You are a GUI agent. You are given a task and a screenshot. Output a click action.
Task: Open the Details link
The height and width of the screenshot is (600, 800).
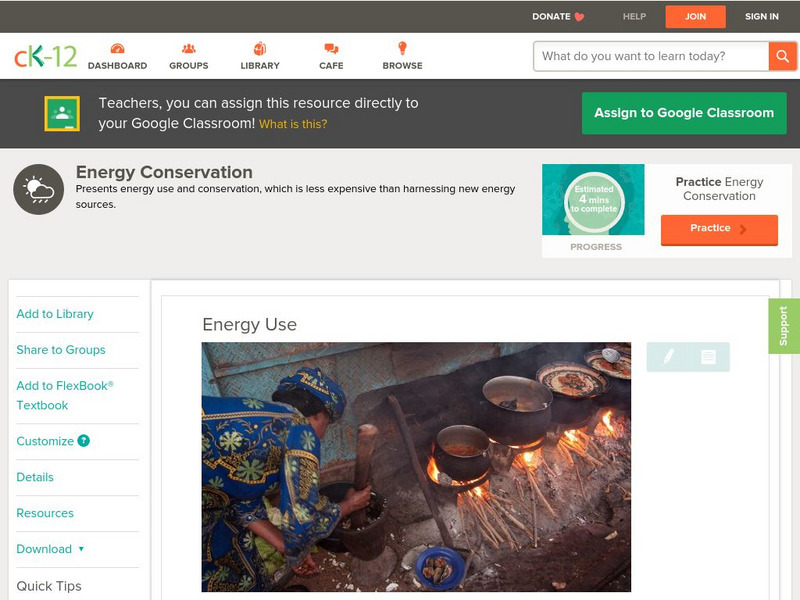pyautogui.click(x=35, y=478)
